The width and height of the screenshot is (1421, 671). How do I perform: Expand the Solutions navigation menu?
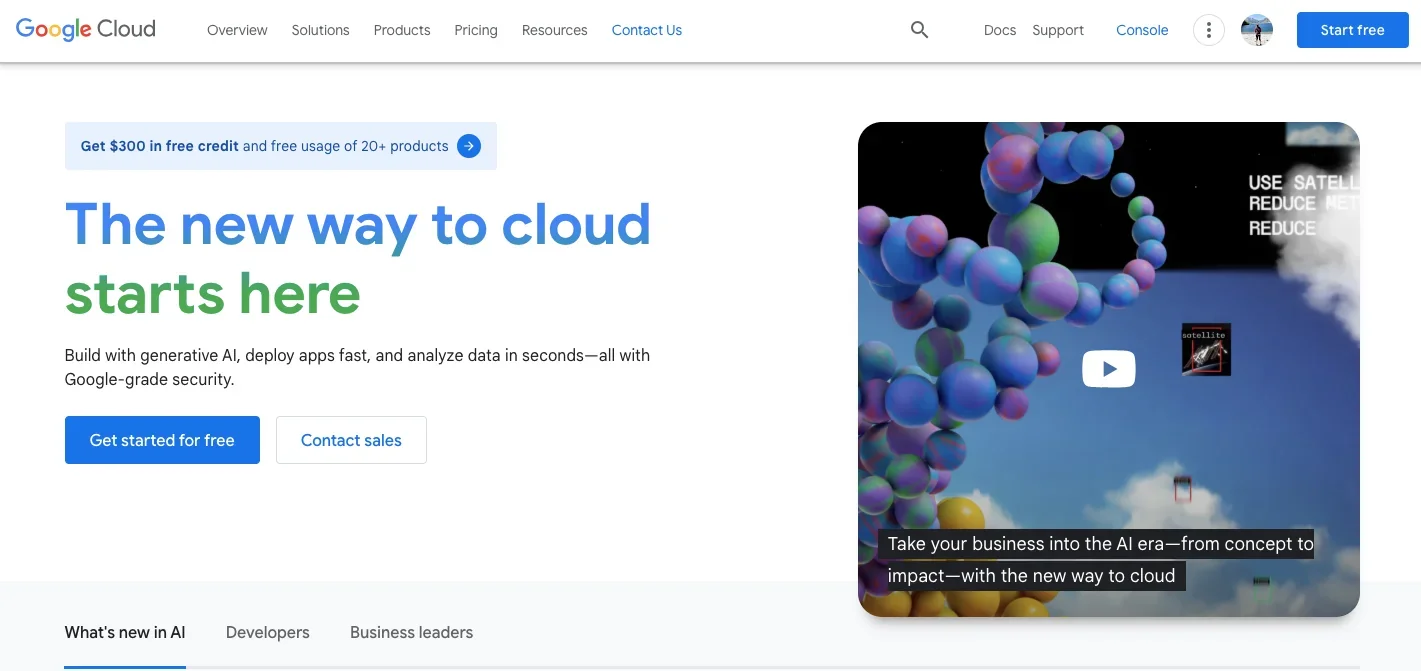pyautogui.click(x=320, y=30)
